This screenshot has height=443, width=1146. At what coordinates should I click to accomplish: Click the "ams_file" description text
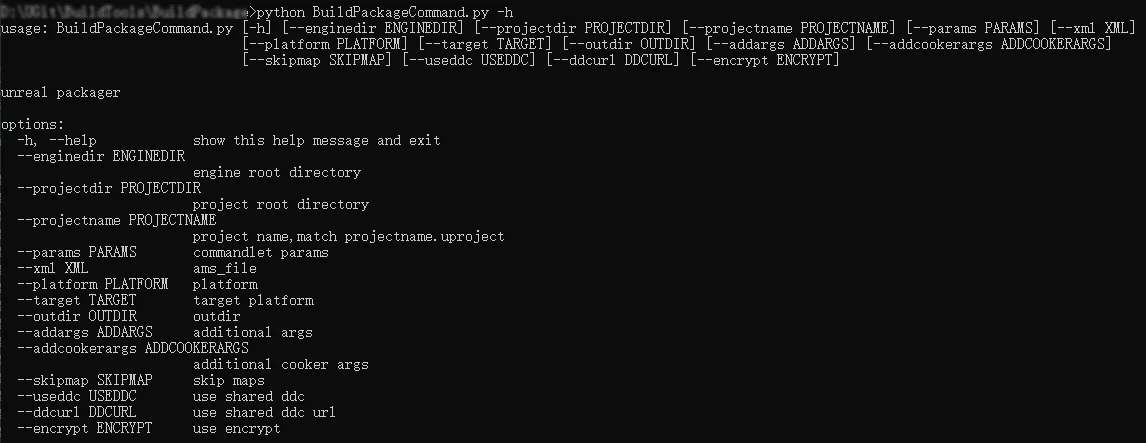click(225, 268)
